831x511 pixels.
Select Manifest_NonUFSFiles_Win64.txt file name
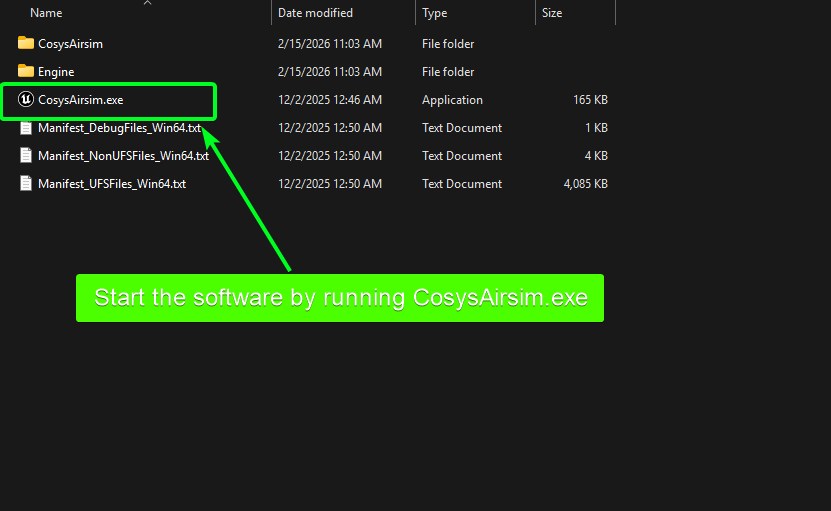[123, 156]
